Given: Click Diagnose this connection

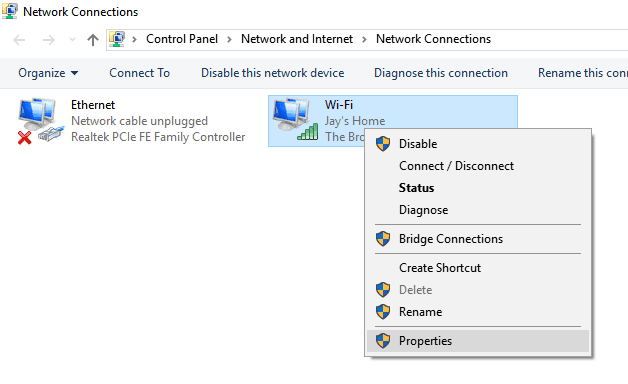Looking at the screenshot, I should [441, 73].
